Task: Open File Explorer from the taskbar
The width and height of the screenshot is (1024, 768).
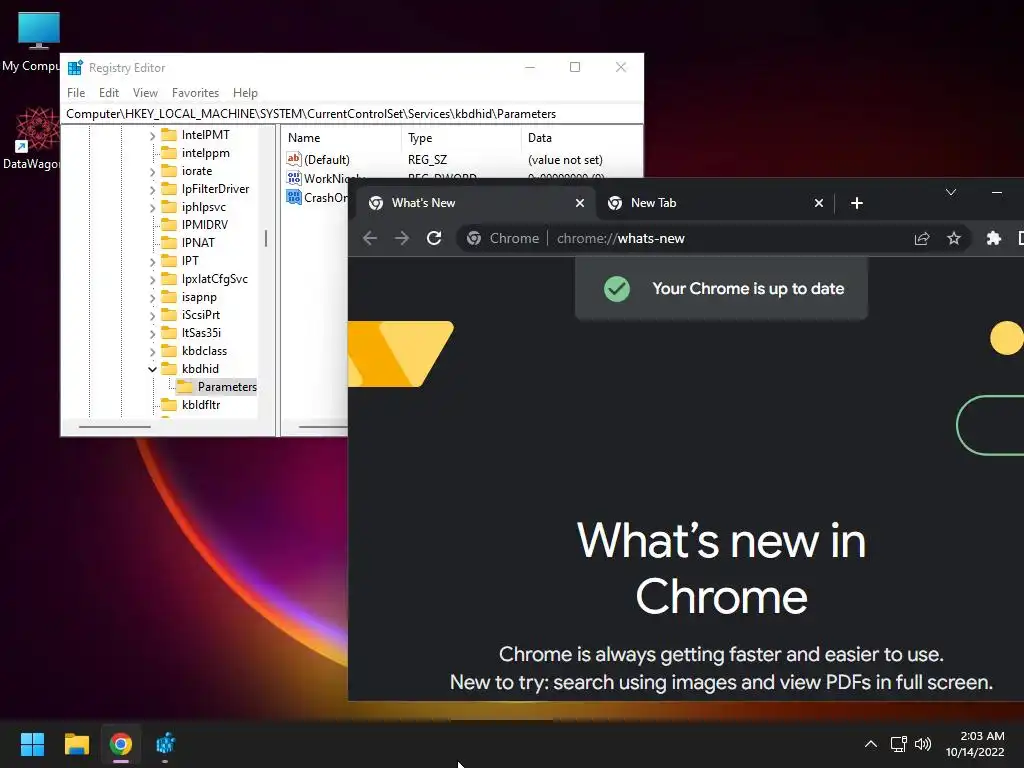Action: [76, 744]
